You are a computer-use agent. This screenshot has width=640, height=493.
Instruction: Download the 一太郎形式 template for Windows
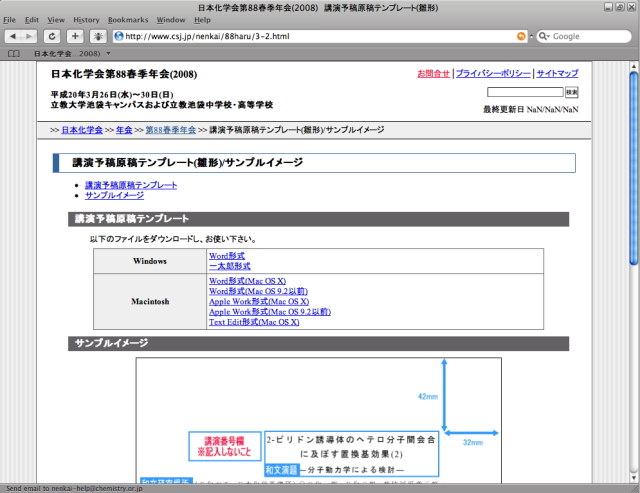click(229, 267)
